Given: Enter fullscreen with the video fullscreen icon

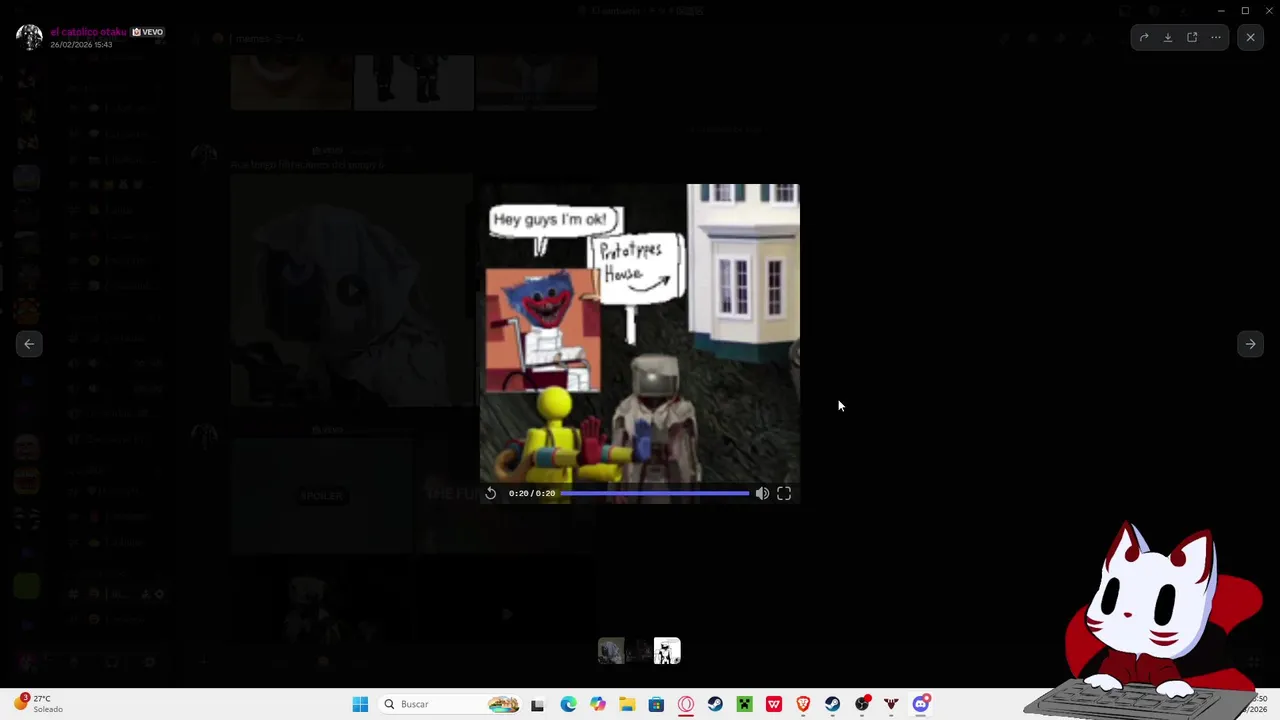Looking at the screenshot, I should (x=784, y=493).
